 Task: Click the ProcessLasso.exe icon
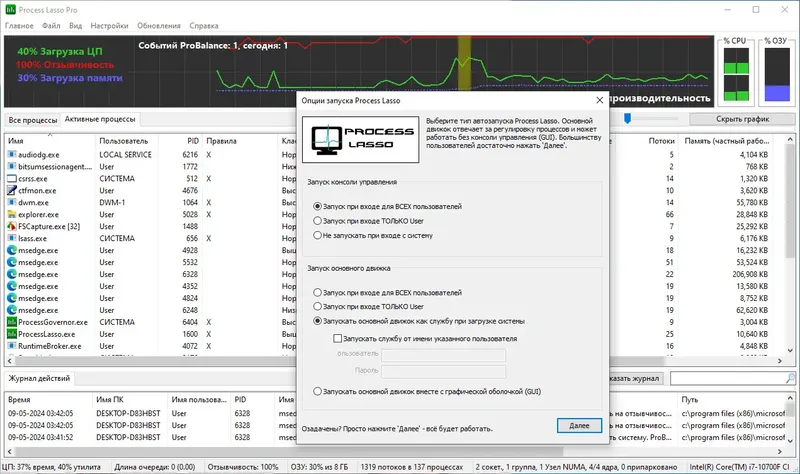[12, 334]
